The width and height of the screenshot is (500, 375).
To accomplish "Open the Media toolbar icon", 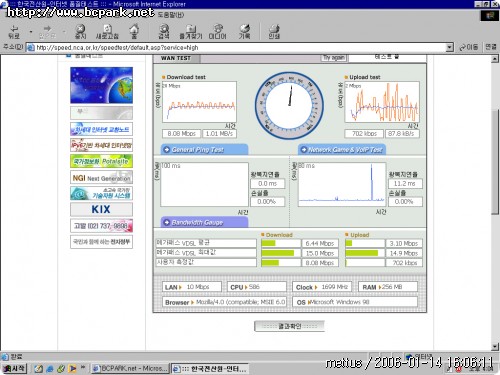I will pyautogui.click(x=218, y=32).
